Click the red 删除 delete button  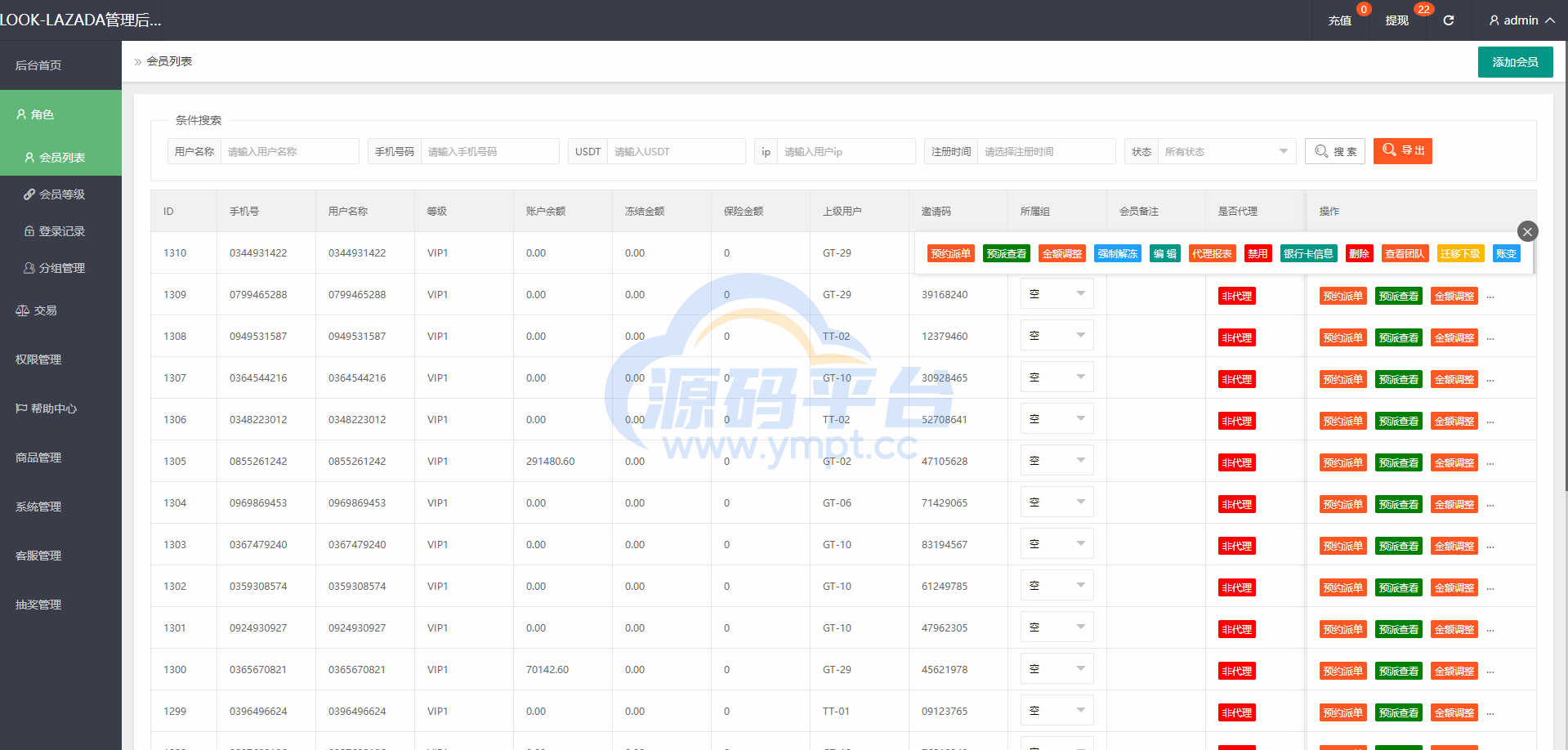pos(1360,253)
